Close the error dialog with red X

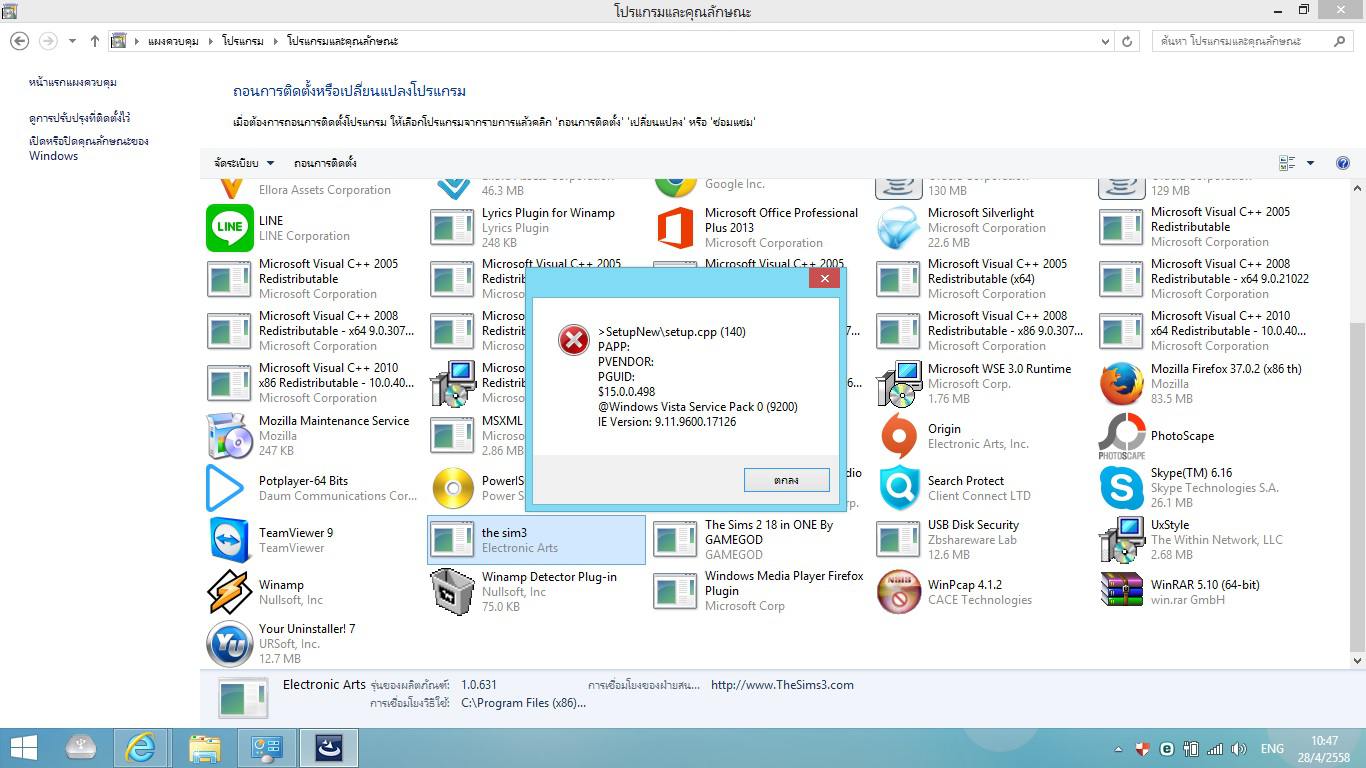(x=824, y=279)
